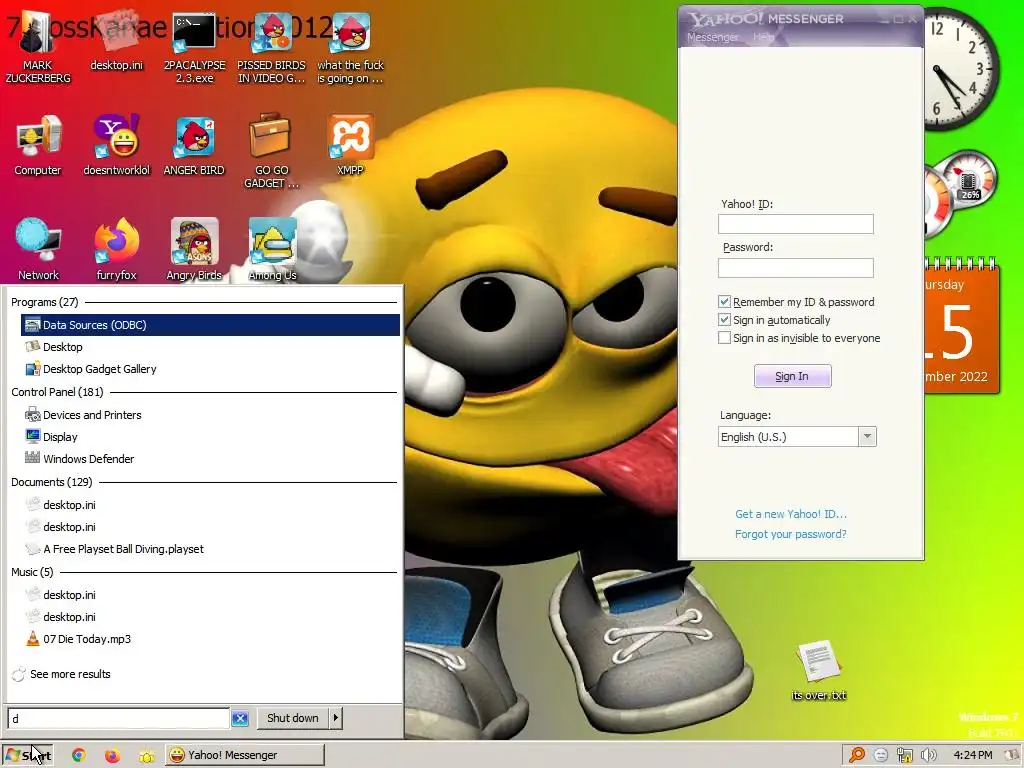Click the Start button
1024x768 pixels.
click(27, 755)
